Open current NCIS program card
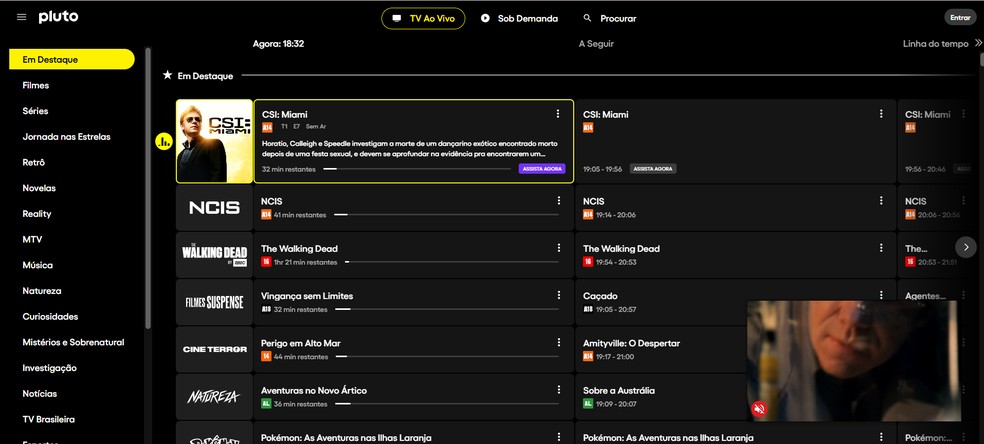This screenshot has width=984, height=444. click(x=414, y=208)
